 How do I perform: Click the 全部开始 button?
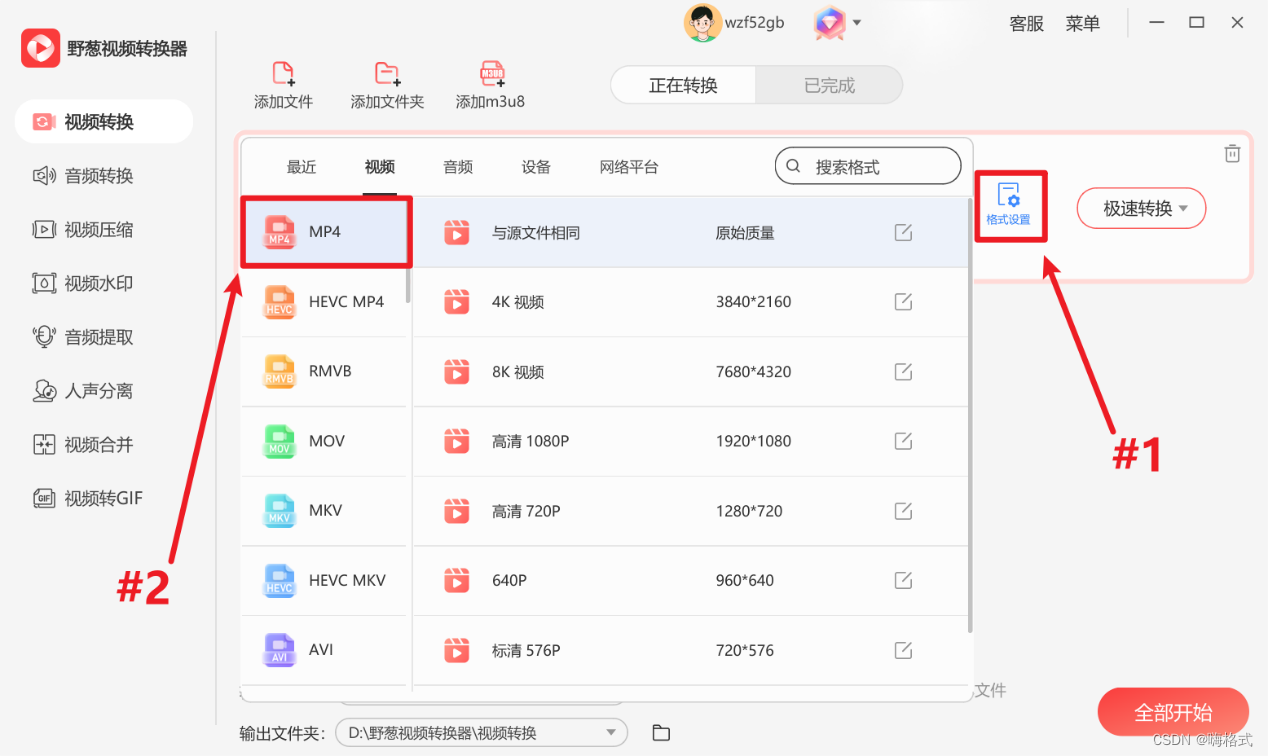point(1173,713)
